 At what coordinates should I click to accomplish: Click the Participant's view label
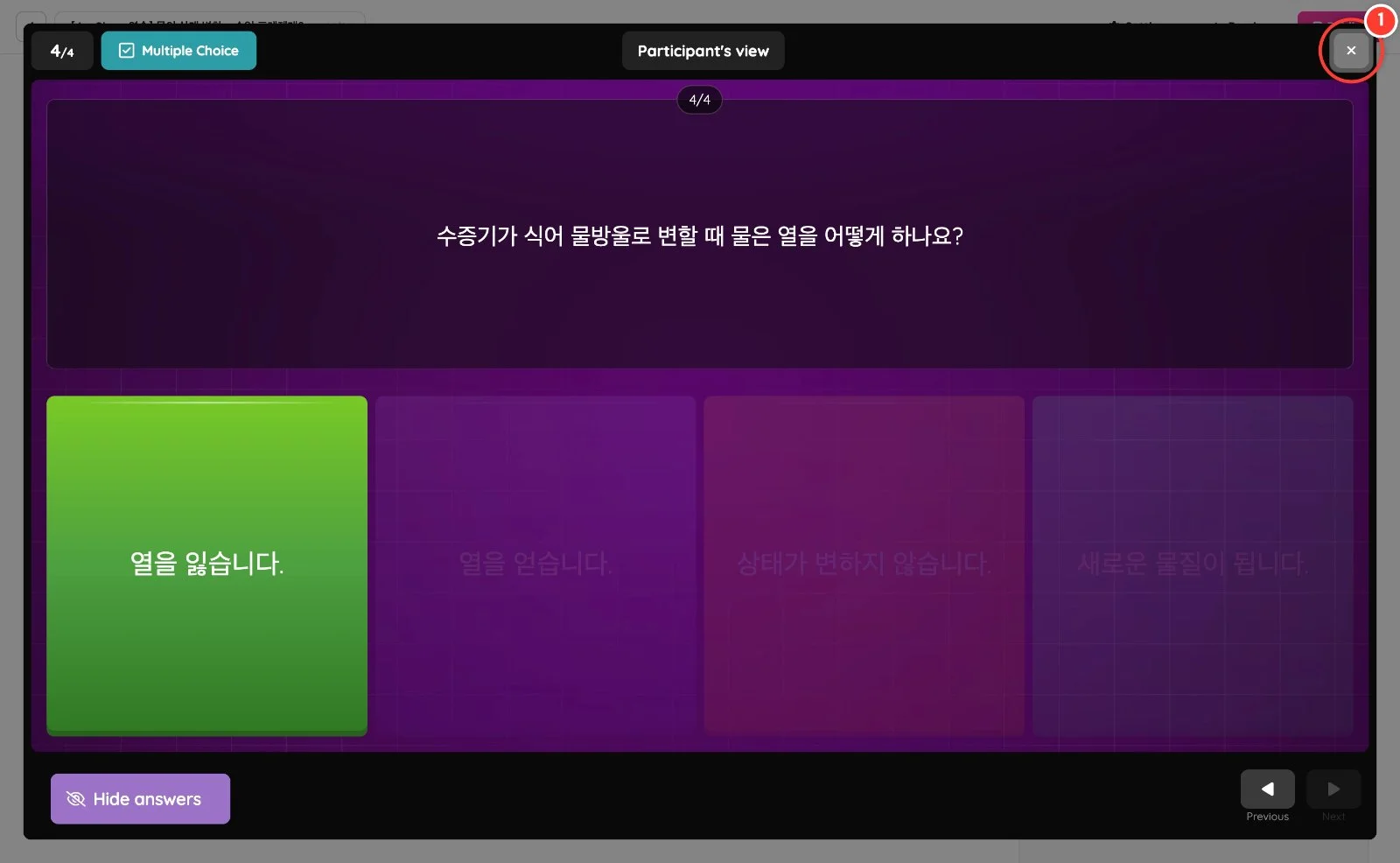[703, 51]
